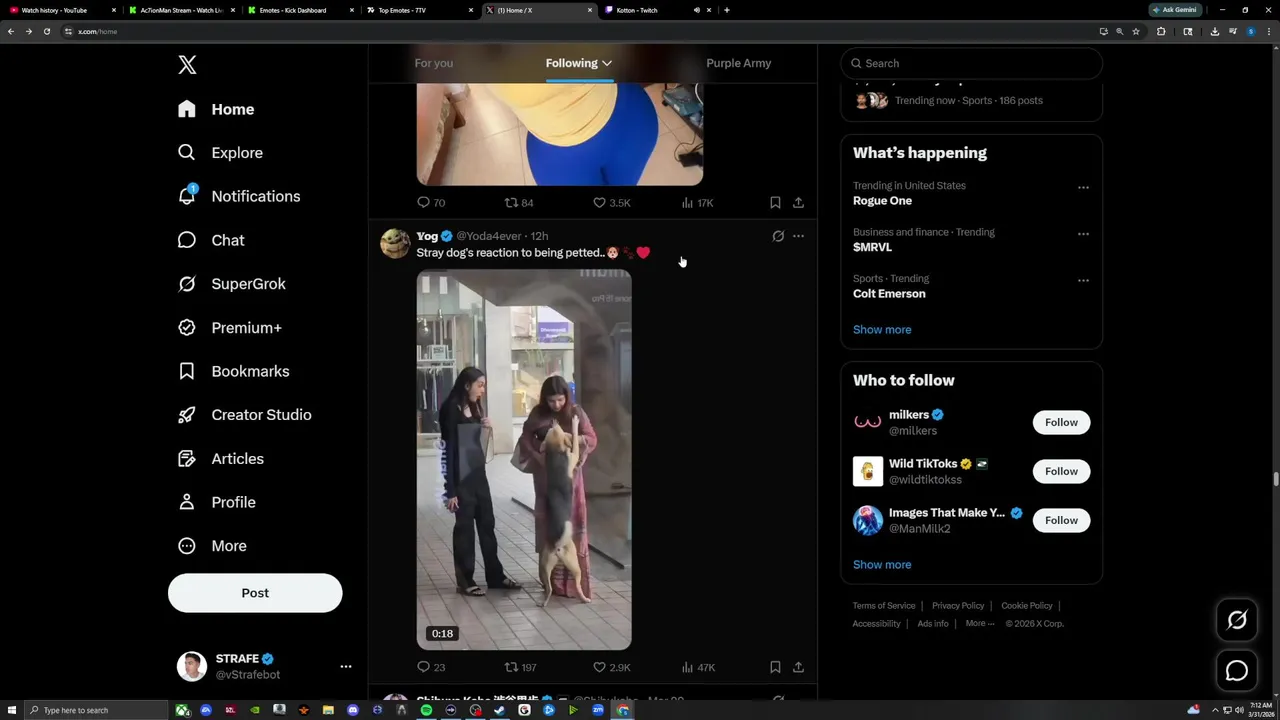Click the Post button

pyautogui.click(x=255, y=593)
